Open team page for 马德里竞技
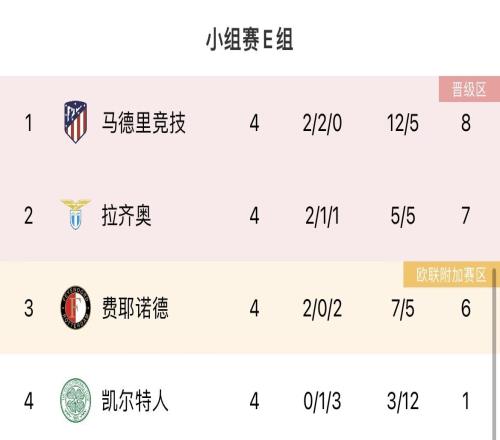 [144, 123]
